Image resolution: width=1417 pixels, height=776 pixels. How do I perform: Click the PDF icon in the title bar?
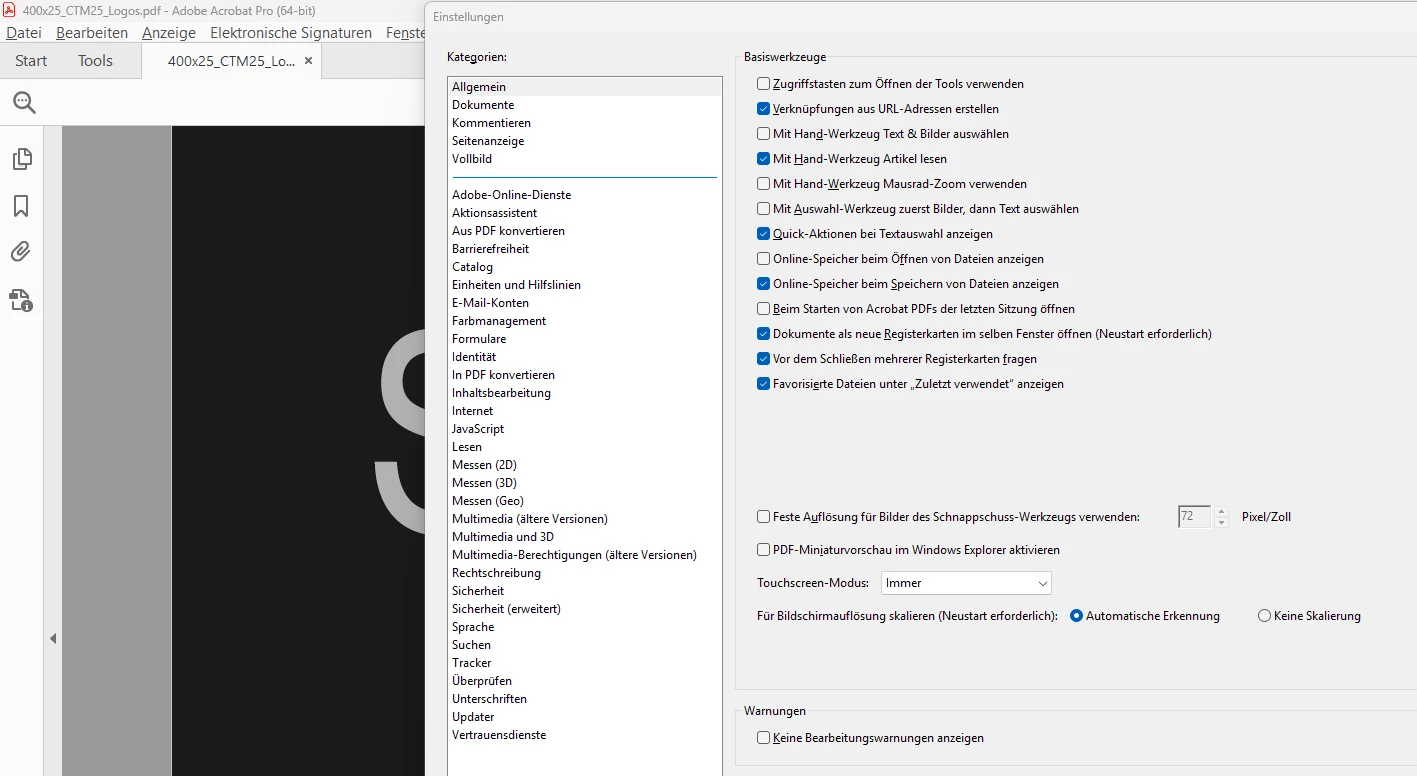10,10
